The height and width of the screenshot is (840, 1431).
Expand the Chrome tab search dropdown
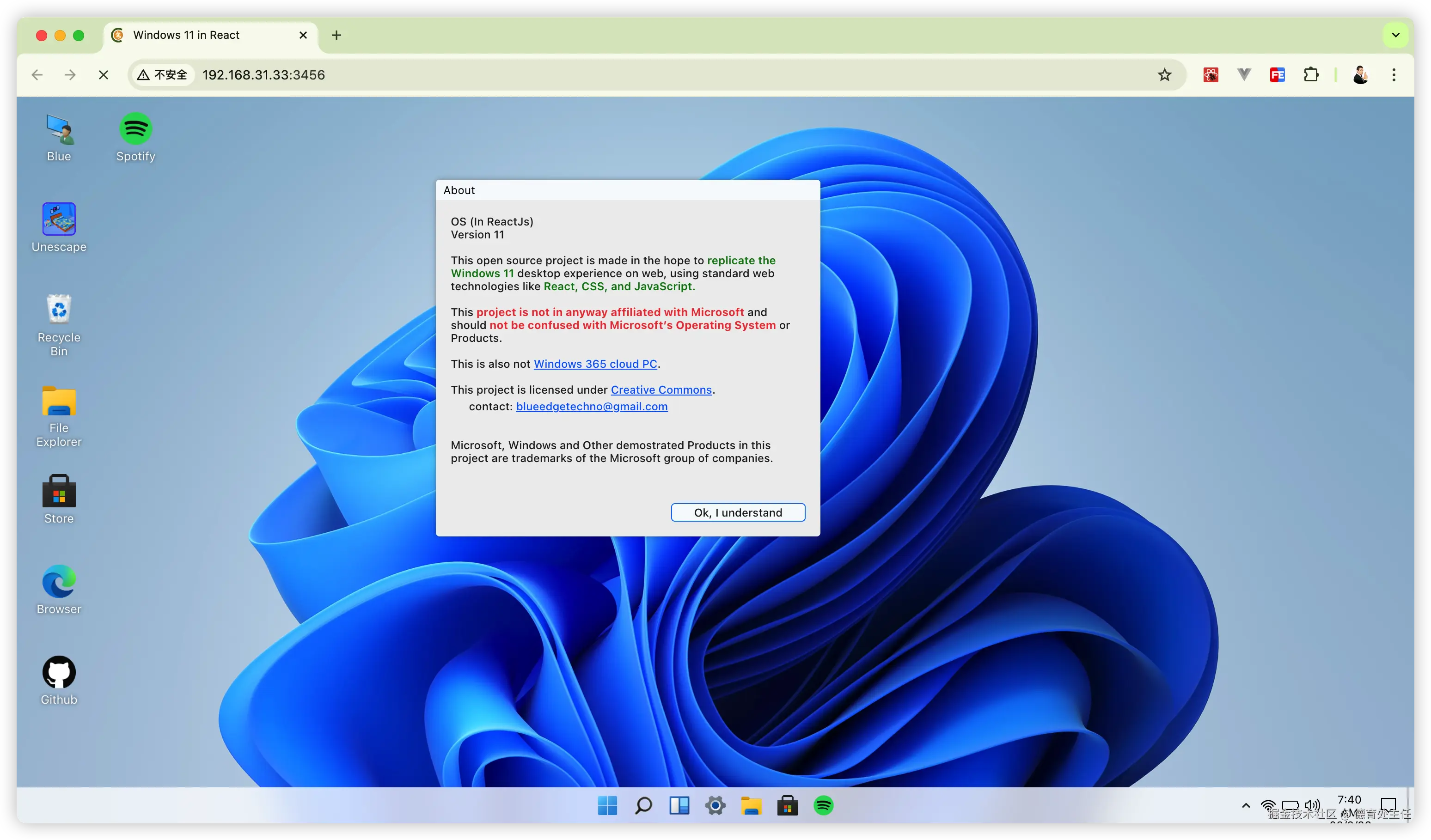[x=1395, y=35]
